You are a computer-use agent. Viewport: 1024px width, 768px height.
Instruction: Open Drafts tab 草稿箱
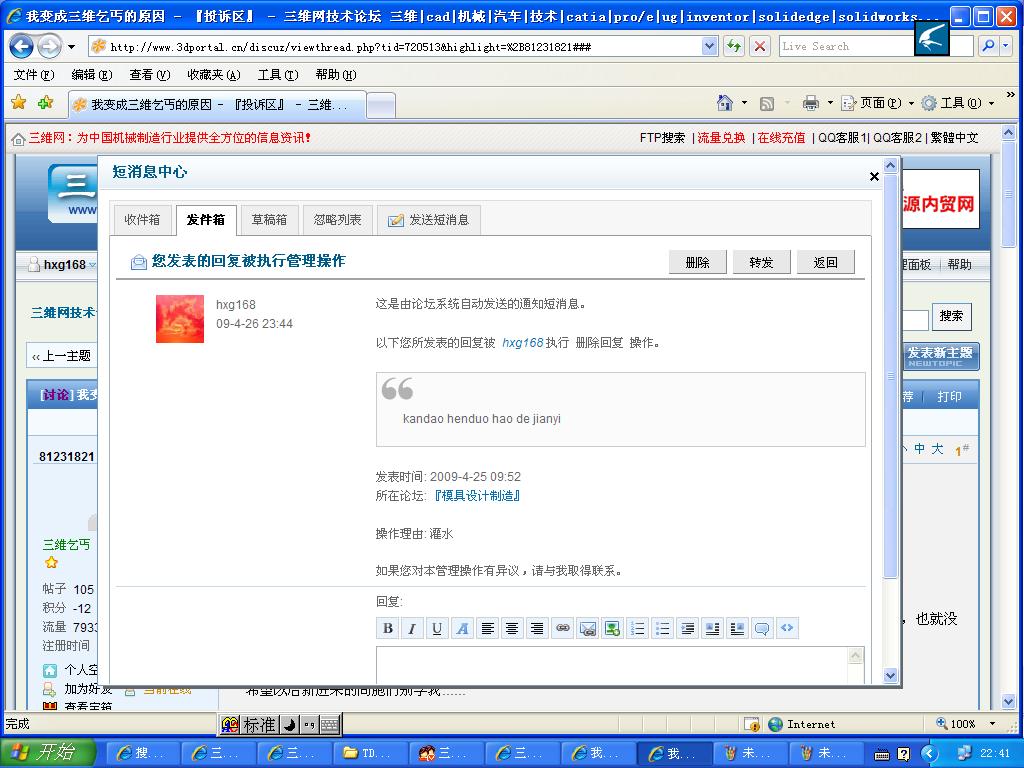click(x=269, y=220)
